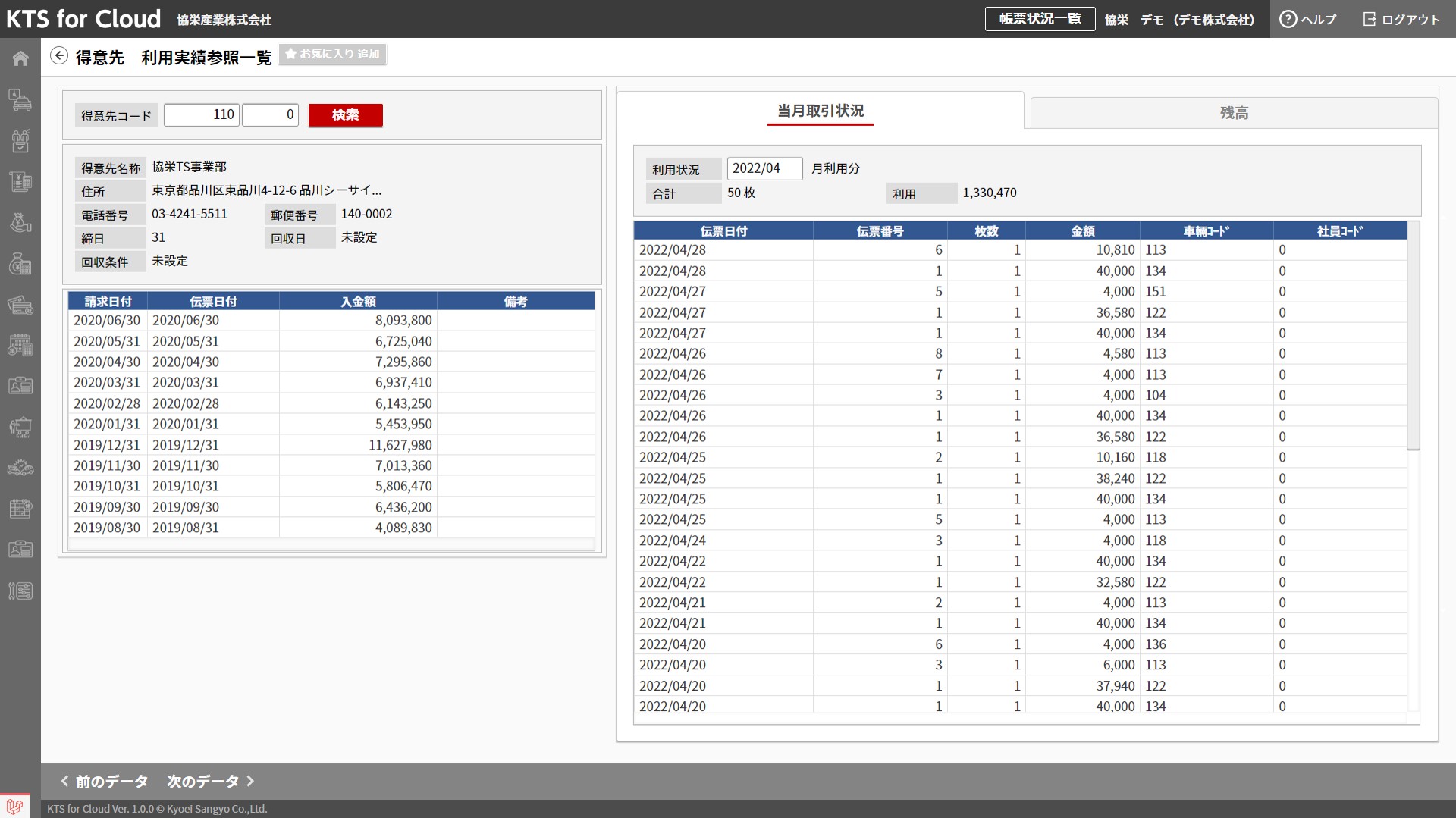Screen dimensions: 1456x818
Task: Click the postal code 140-0002
Action: (x=366, y=215)
